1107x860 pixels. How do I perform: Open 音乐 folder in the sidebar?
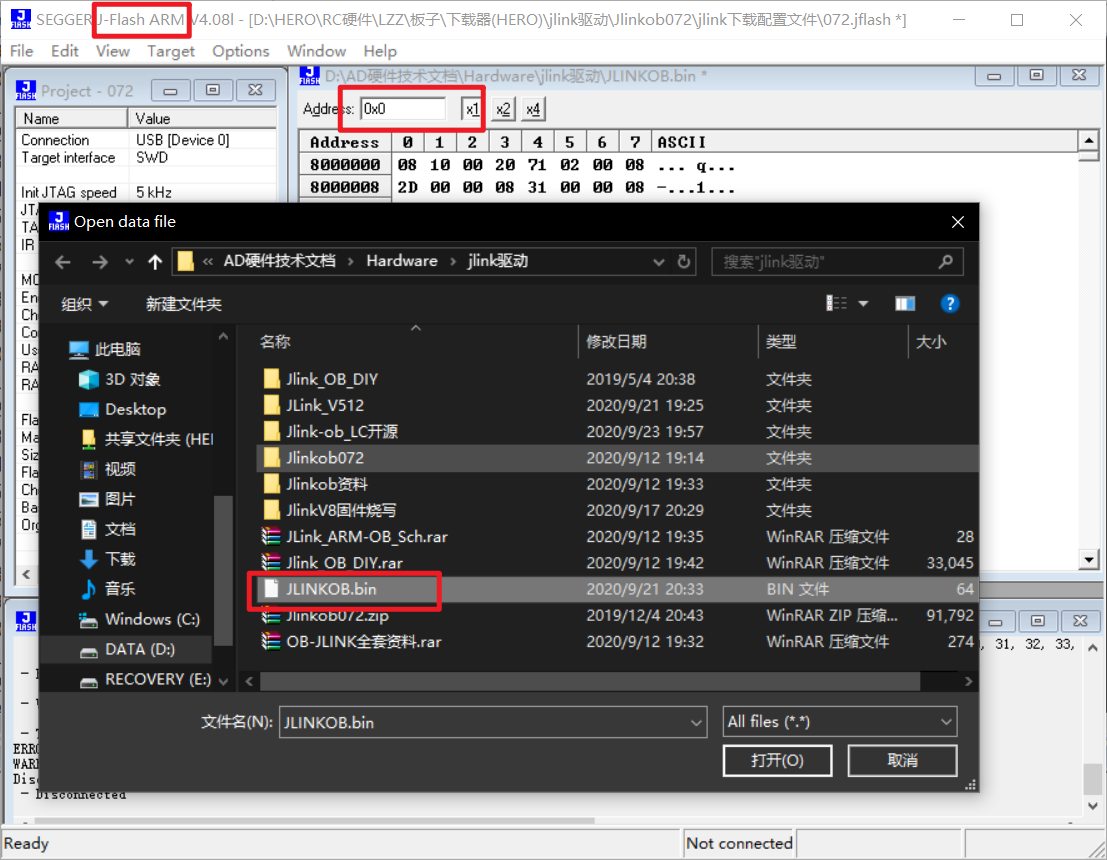[x=107, y=589]
